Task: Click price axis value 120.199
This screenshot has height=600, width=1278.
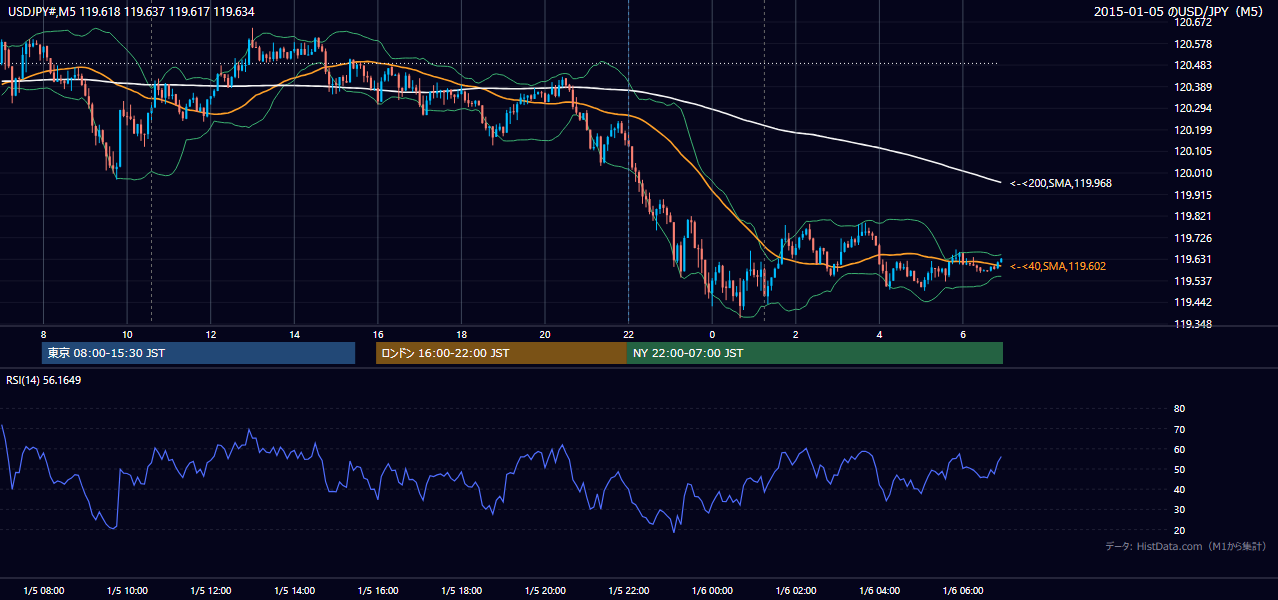Action: tap(1193, 130)
